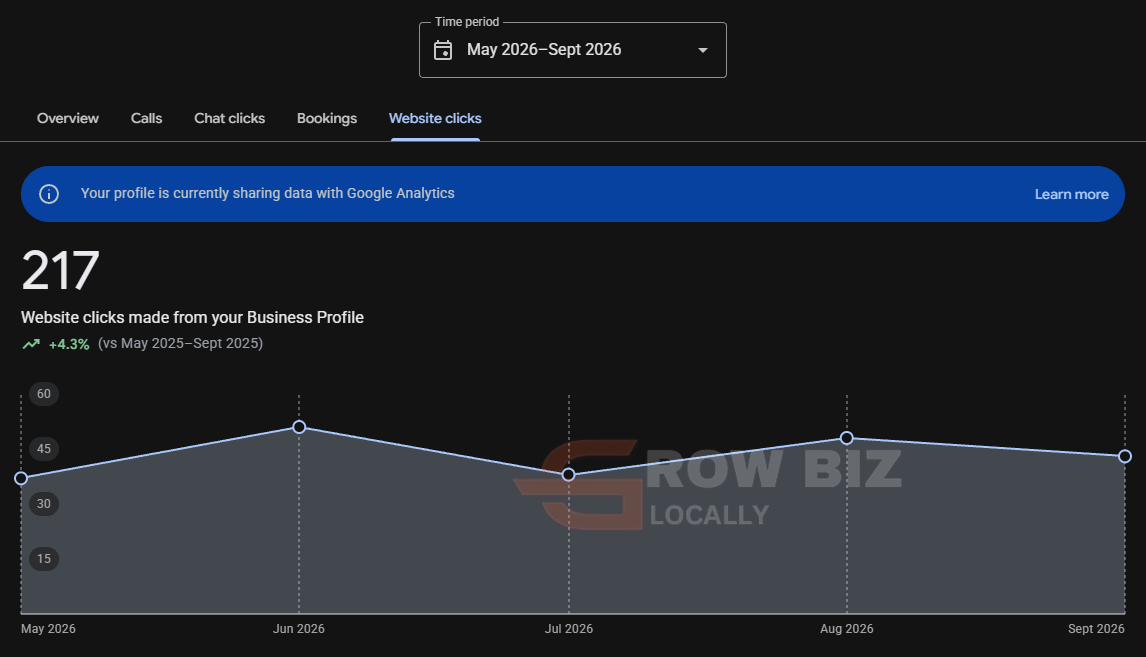1146x657 pixels.
Task: Click the Aug 2026 x-axis label
Action: pos(846,628)
